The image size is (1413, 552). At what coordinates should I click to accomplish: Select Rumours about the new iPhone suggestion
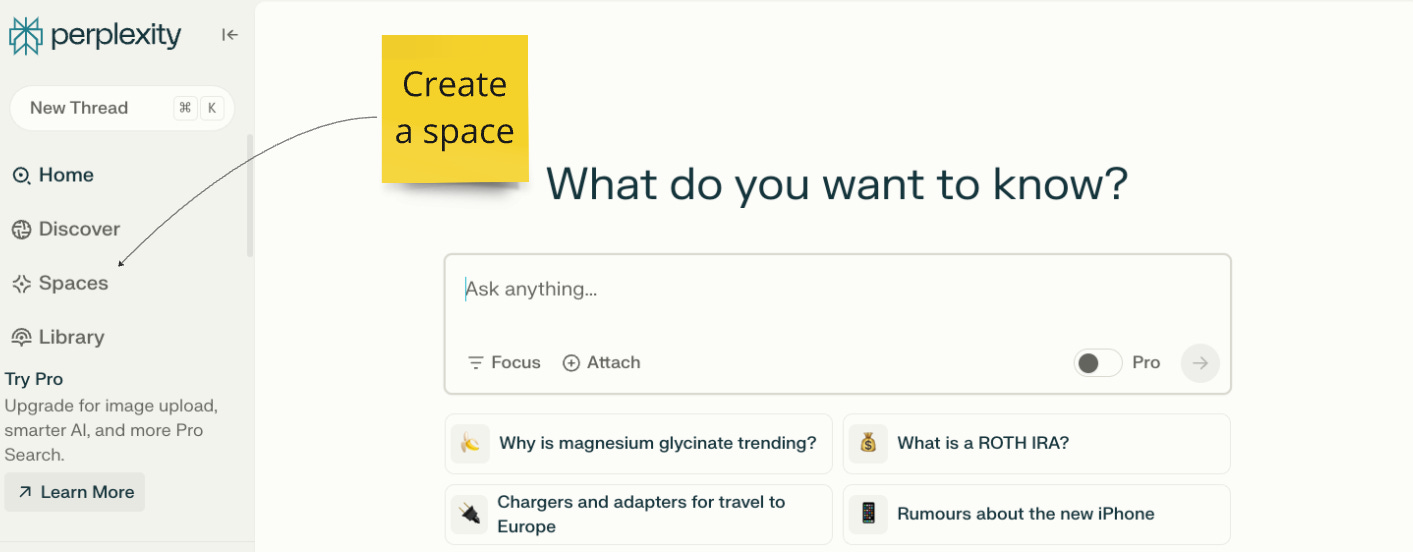(1036, 514)
